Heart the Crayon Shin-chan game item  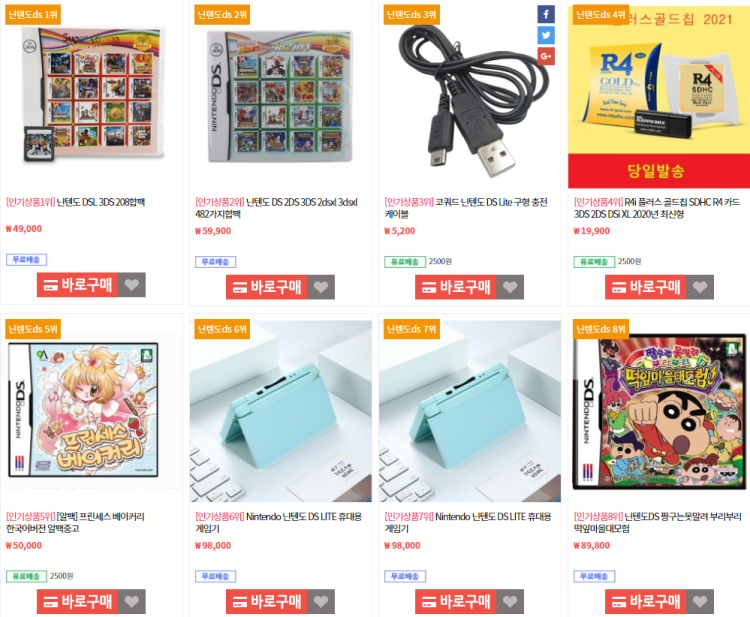[x=700, y=602]
